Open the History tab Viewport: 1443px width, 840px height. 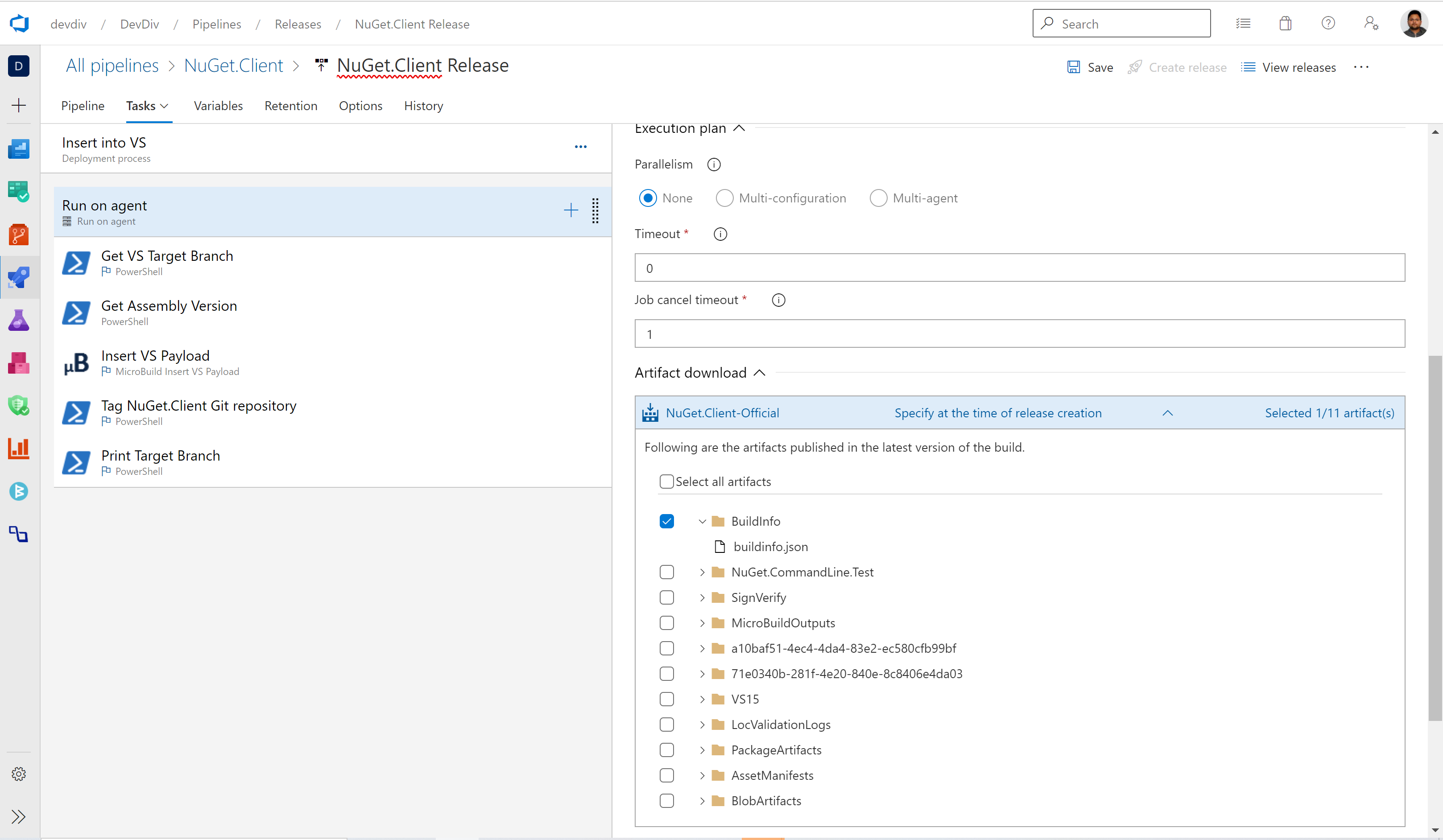click(423, 107)
